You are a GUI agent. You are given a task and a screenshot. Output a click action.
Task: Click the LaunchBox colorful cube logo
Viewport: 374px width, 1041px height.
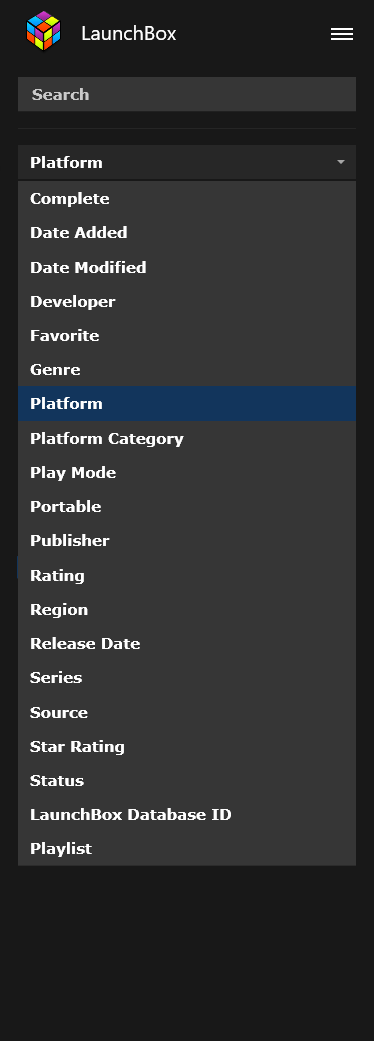pos(43,31)
